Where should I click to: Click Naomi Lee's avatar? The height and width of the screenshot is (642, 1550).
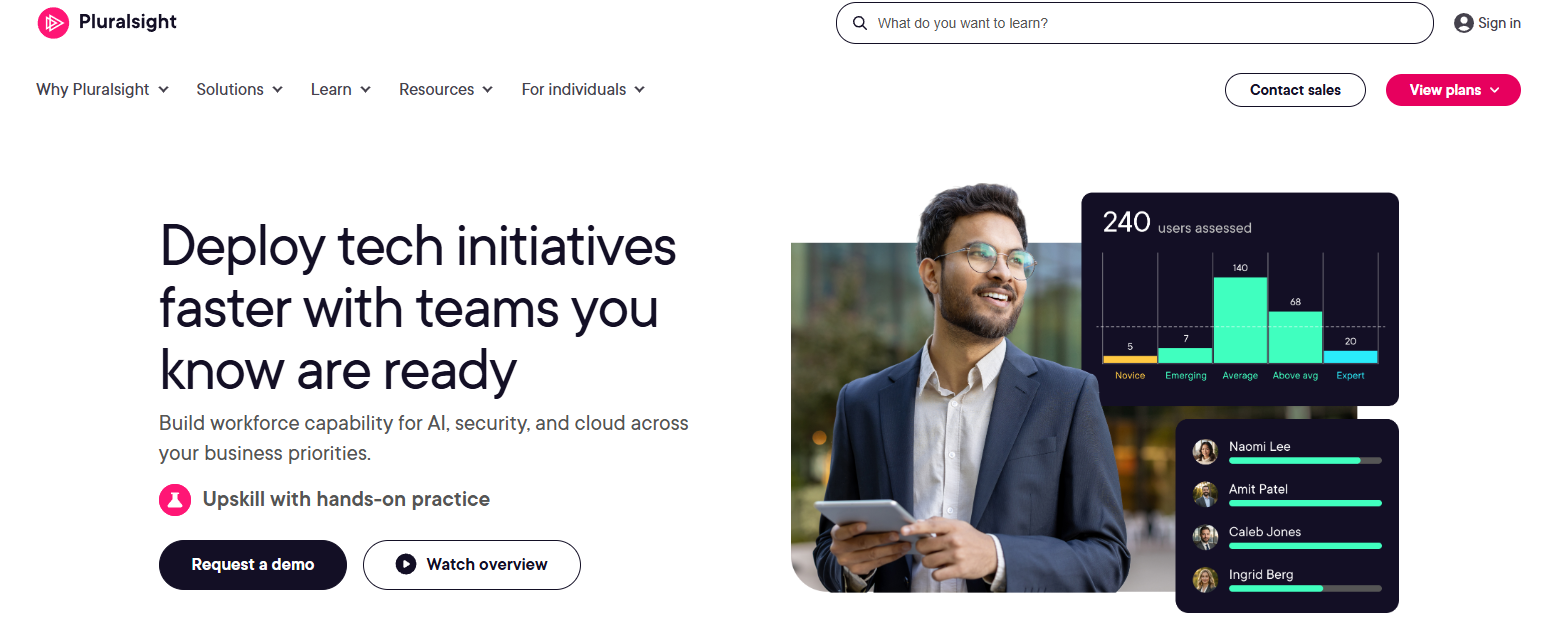coord(1206,452)
